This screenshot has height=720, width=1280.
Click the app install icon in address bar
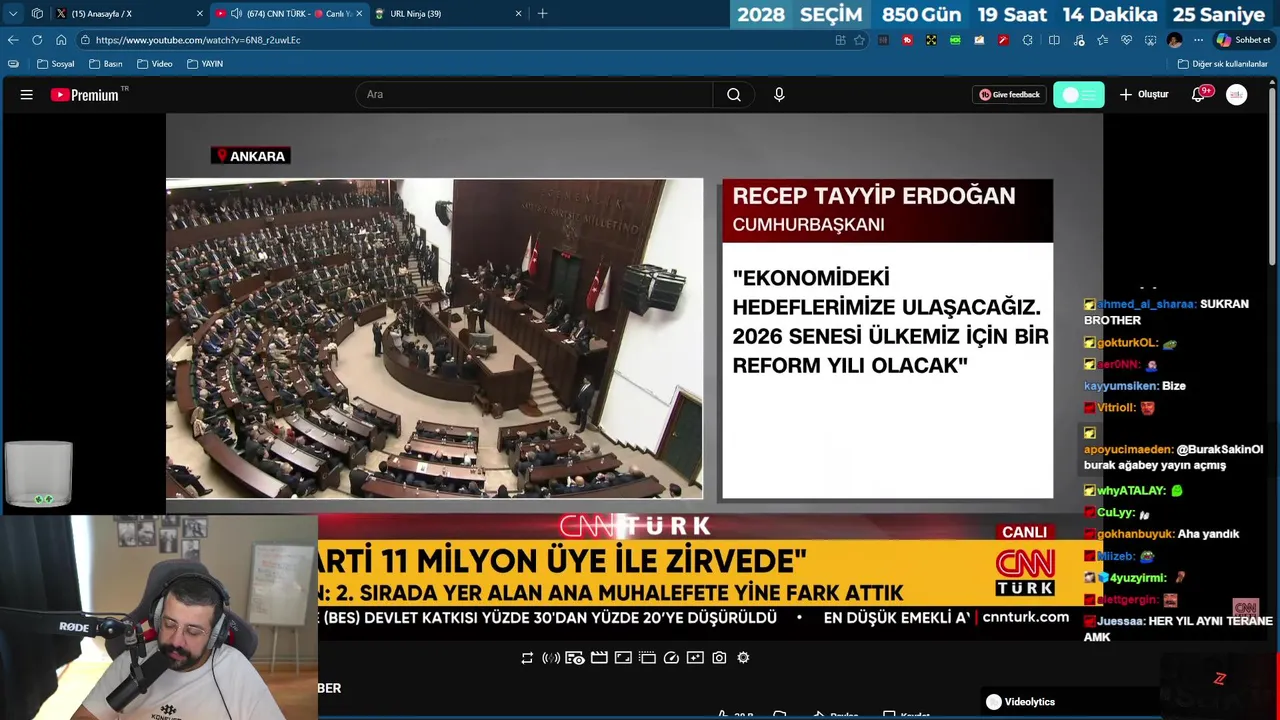tap(840, 40)
